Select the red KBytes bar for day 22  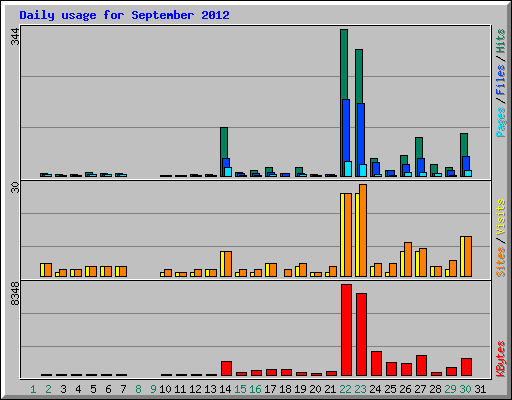346,330
